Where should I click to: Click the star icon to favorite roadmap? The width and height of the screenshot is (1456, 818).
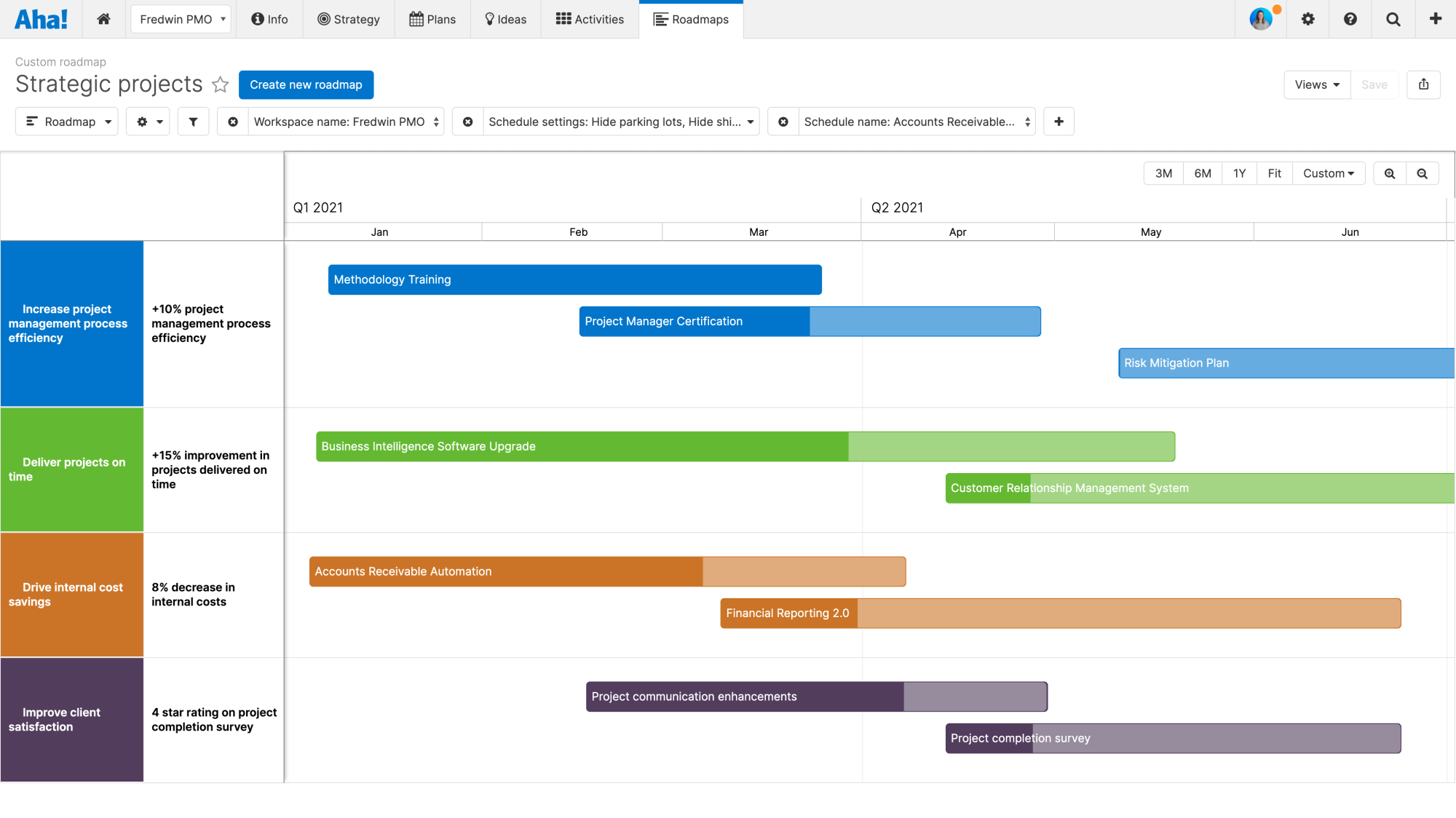pyautogui.click(x=220, y=84)
